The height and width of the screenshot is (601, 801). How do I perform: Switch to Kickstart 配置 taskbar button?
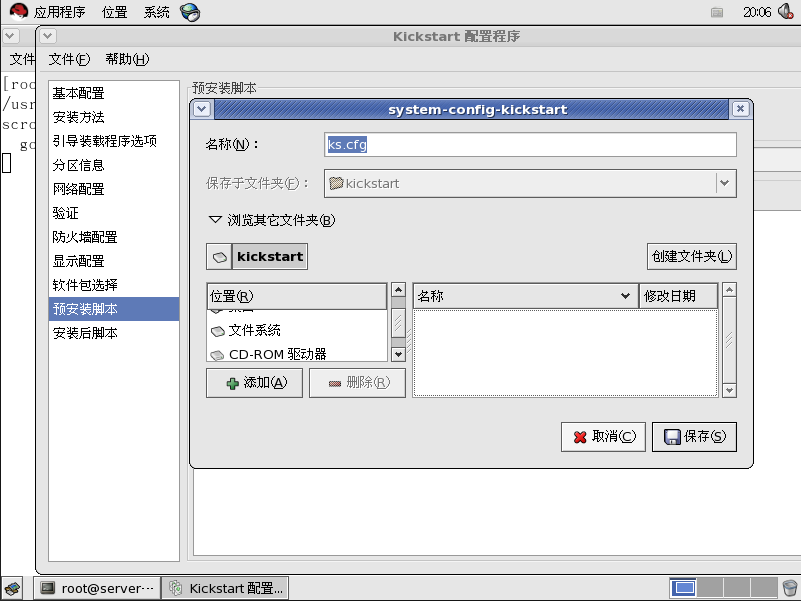225,588
